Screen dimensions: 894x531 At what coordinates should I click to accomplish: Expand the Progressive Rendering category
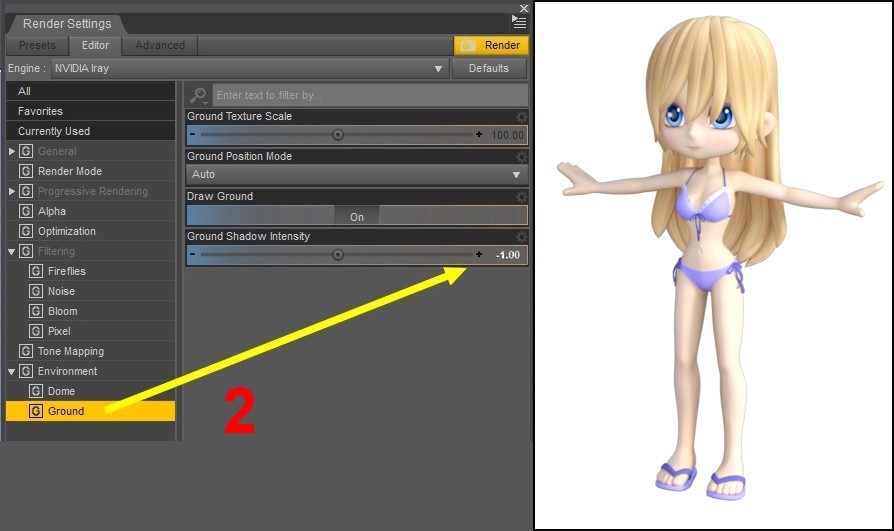point(11,191)
